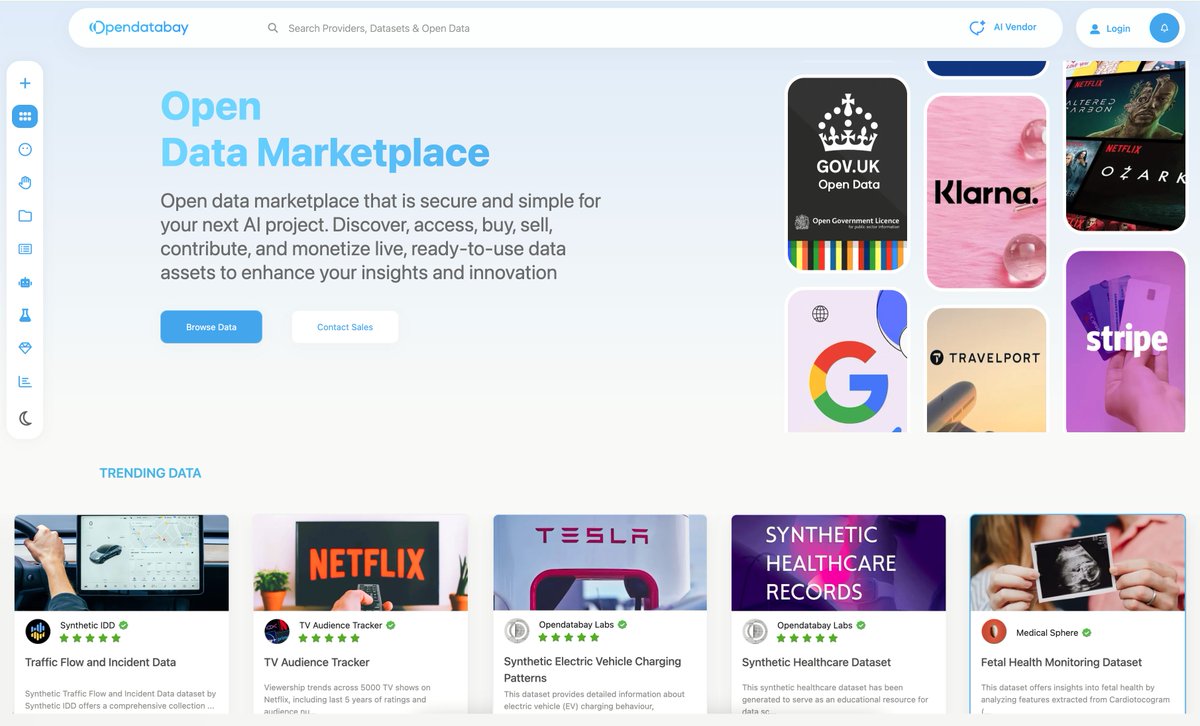The image size is (1200, 726).
Task: Click the Login button
Action: click(x=1109, y=28)
